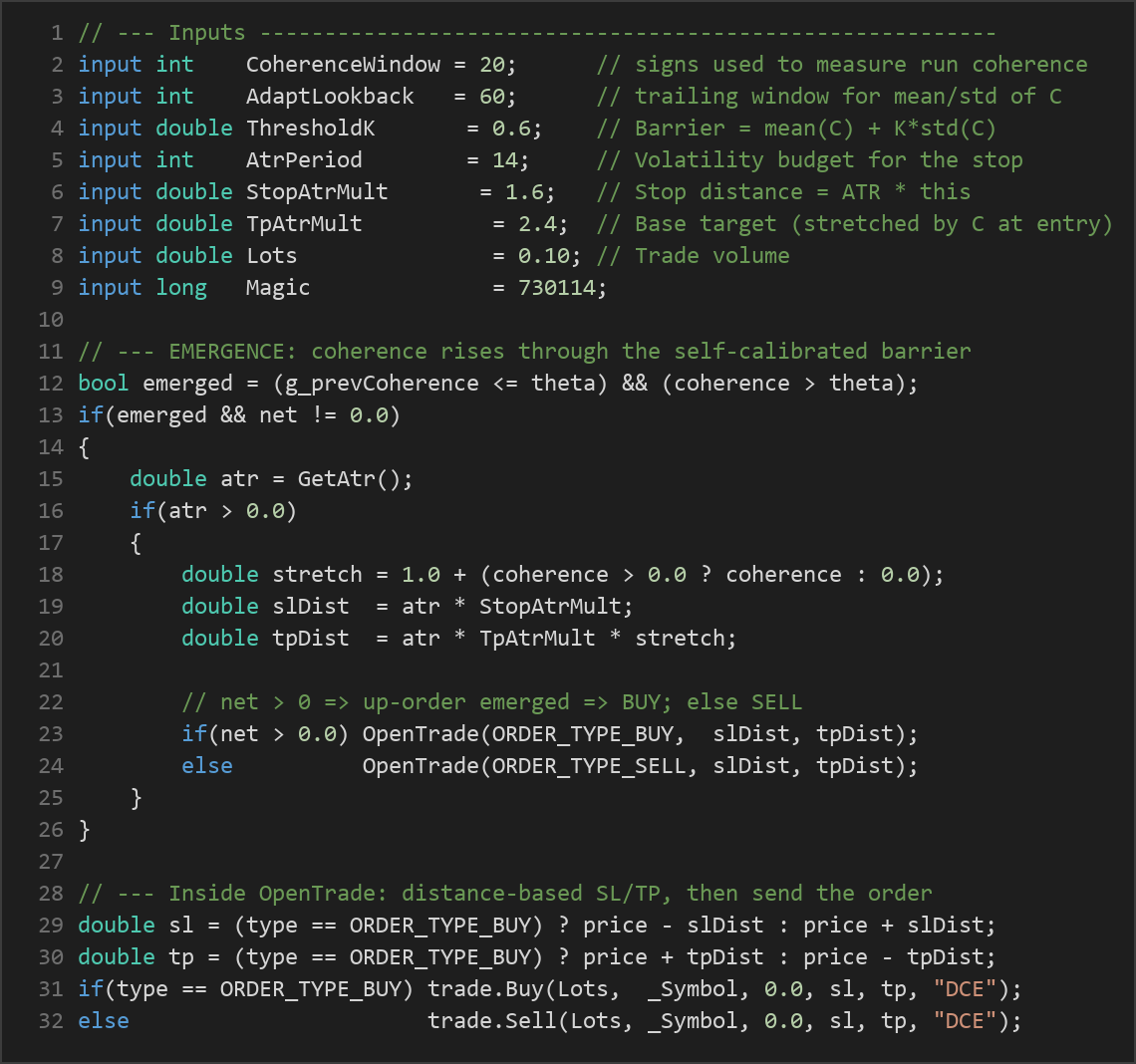Click TpAtrMult in the line 20 expression
The height and width of the screenshot is (1064, 1136).
tap(537, 639)
